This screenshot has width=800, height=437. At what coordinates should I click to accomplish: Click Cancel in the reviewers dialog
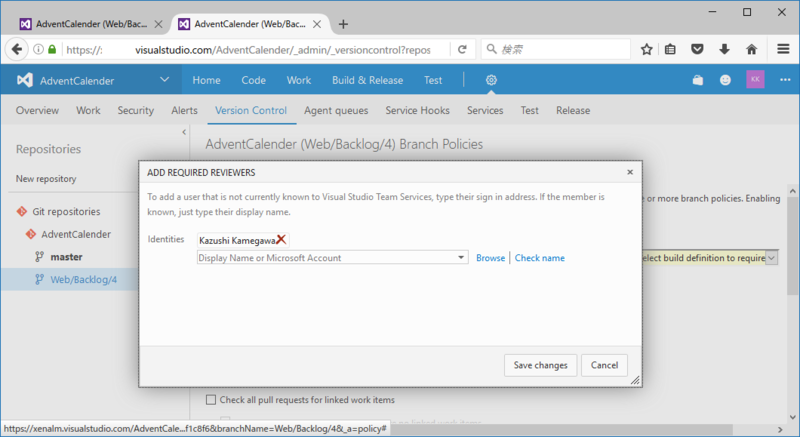pos(604,365)
